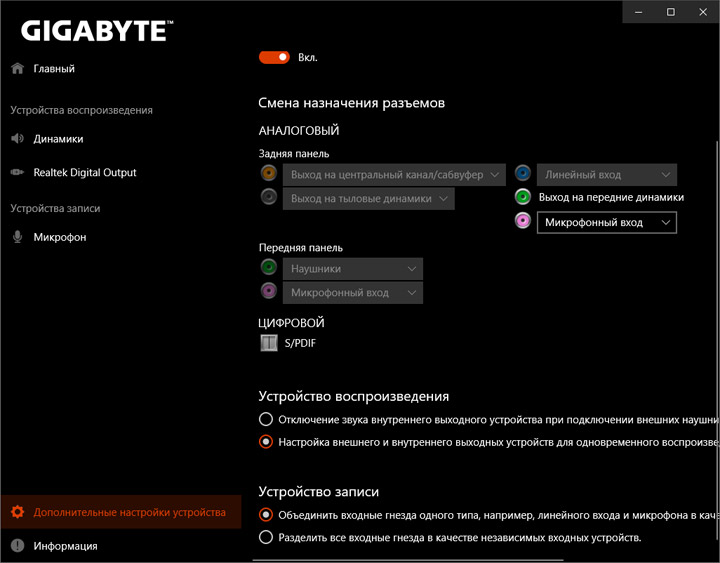720x563 pixels.
Task: Close the Gigabyte audio window
Action: click(x=703, y=12)
